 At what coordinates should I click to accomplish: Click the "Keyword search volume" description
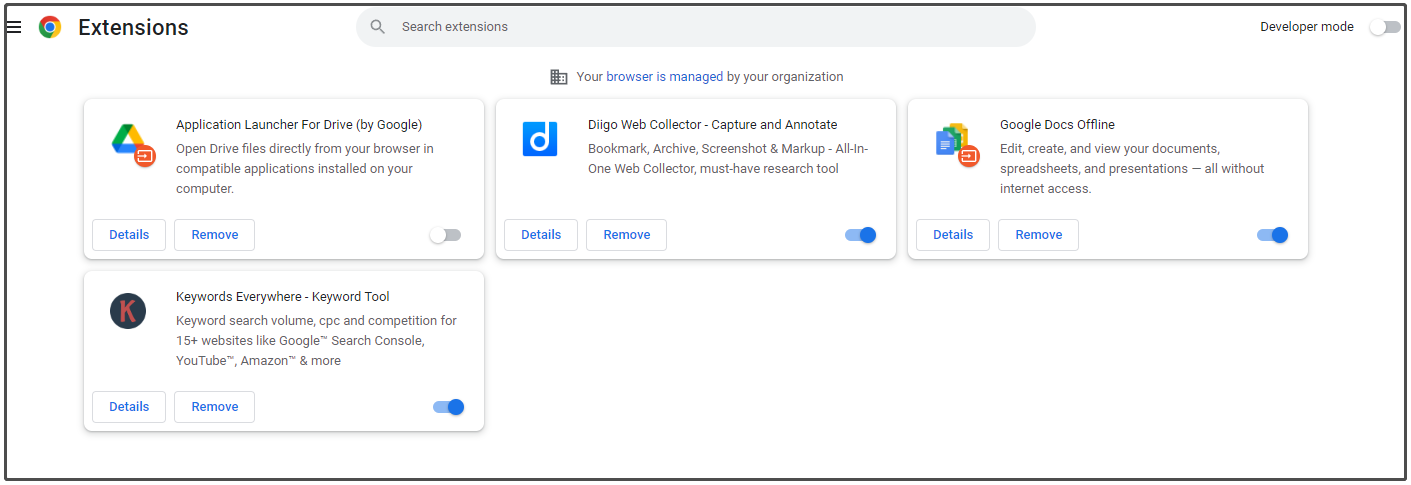pyautogui.click(x=316, y=341)
